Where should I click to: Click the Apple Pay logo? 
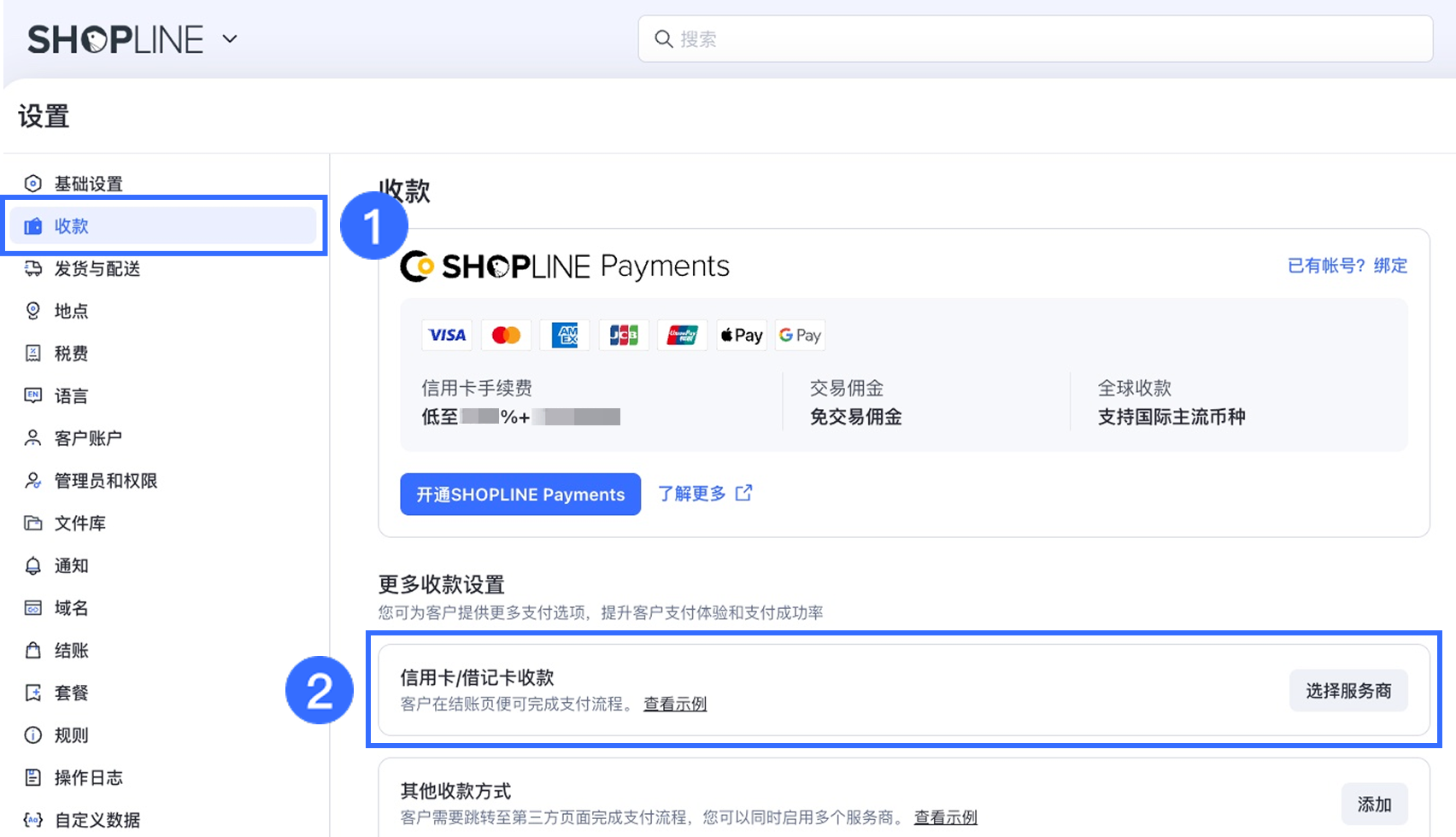[x=742, y=335]
